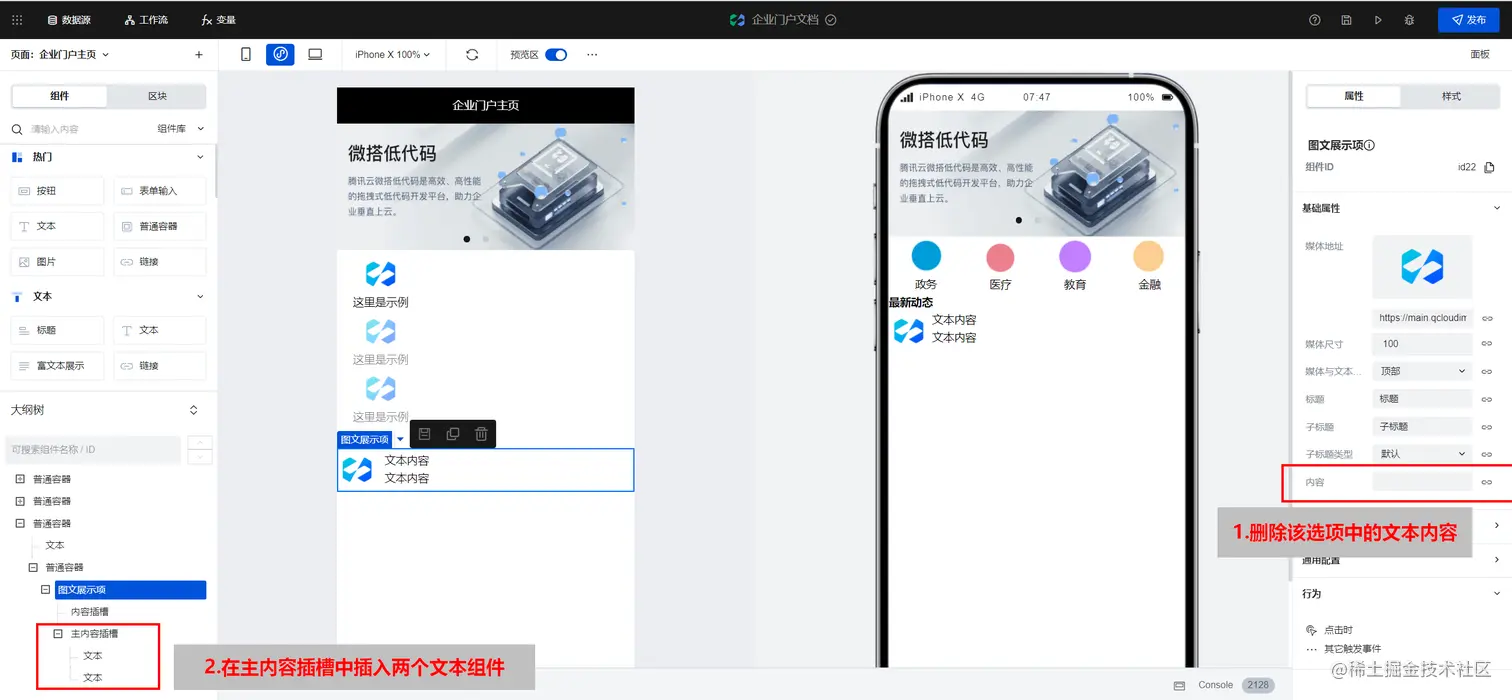The height and width of the screenshot is (700, 1512).
Task: Click the delete trash icon on component toolbar
Action: pos(481,434)
